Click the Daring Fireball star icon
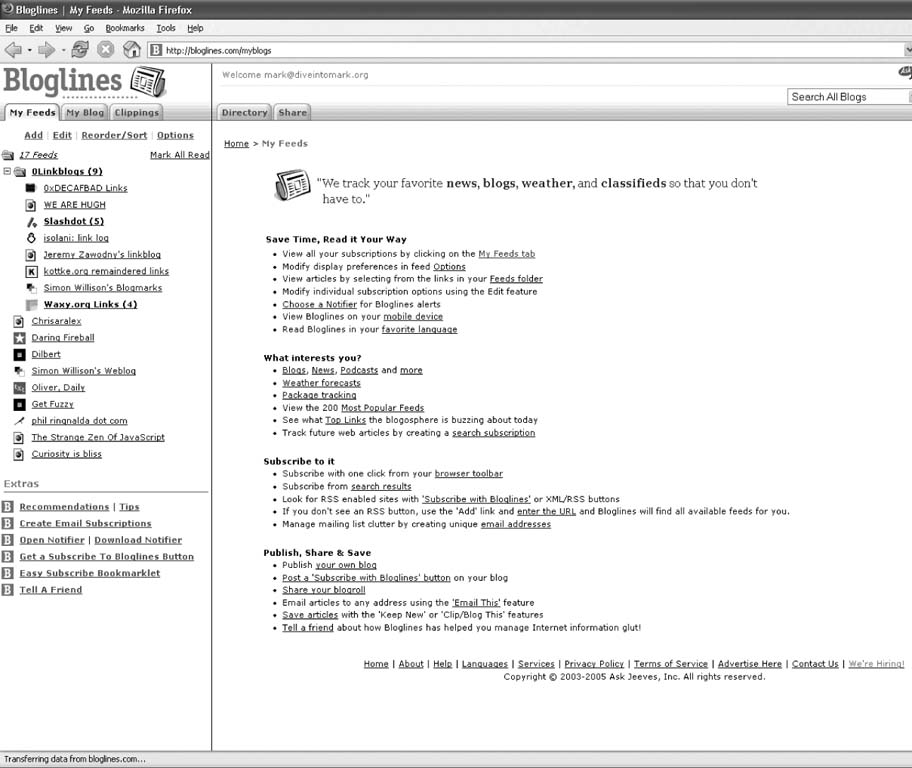The height and width of the screenshot is (768, 912). tap(19, 338)
